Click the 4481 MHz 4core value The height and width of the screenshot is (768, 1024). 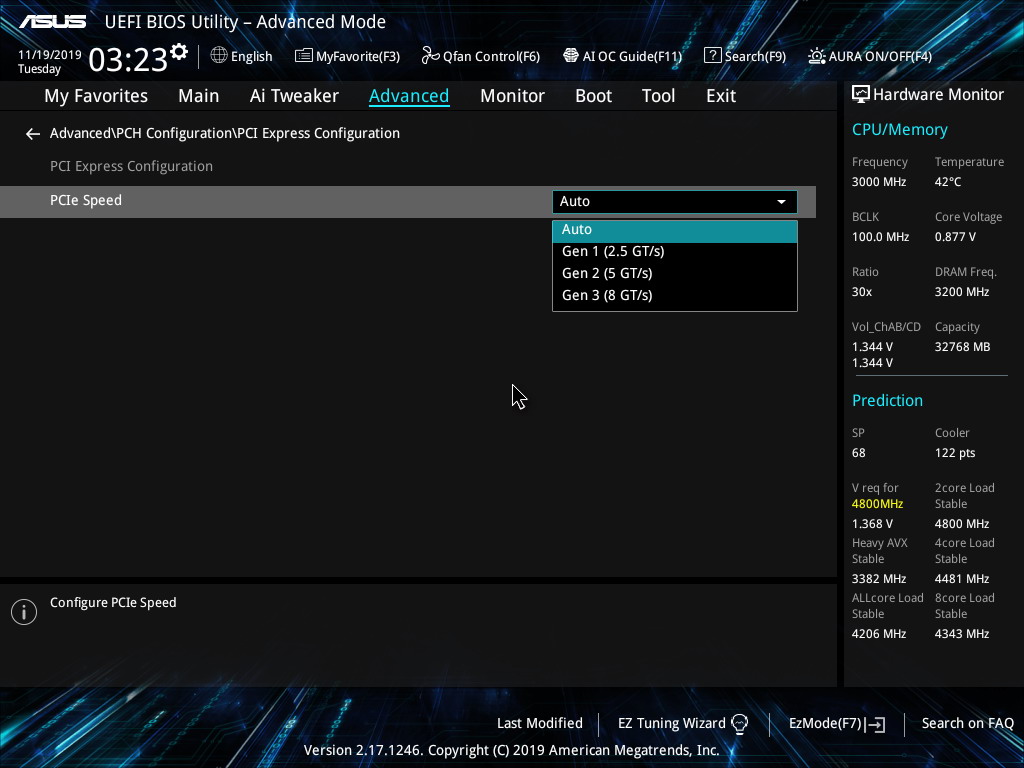pos(961,579)
